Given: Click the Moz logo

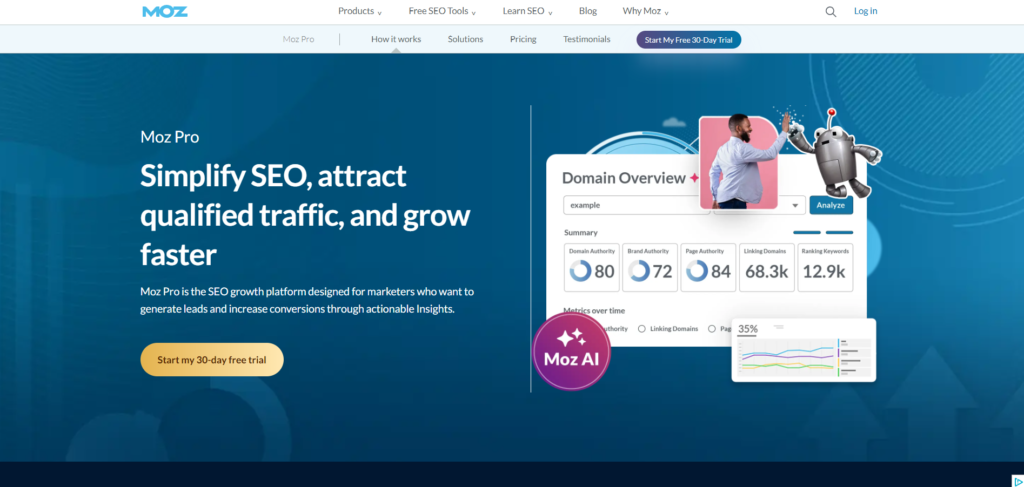Looking at the screenshot, I should pyautogui.click(x=165, y=11).
